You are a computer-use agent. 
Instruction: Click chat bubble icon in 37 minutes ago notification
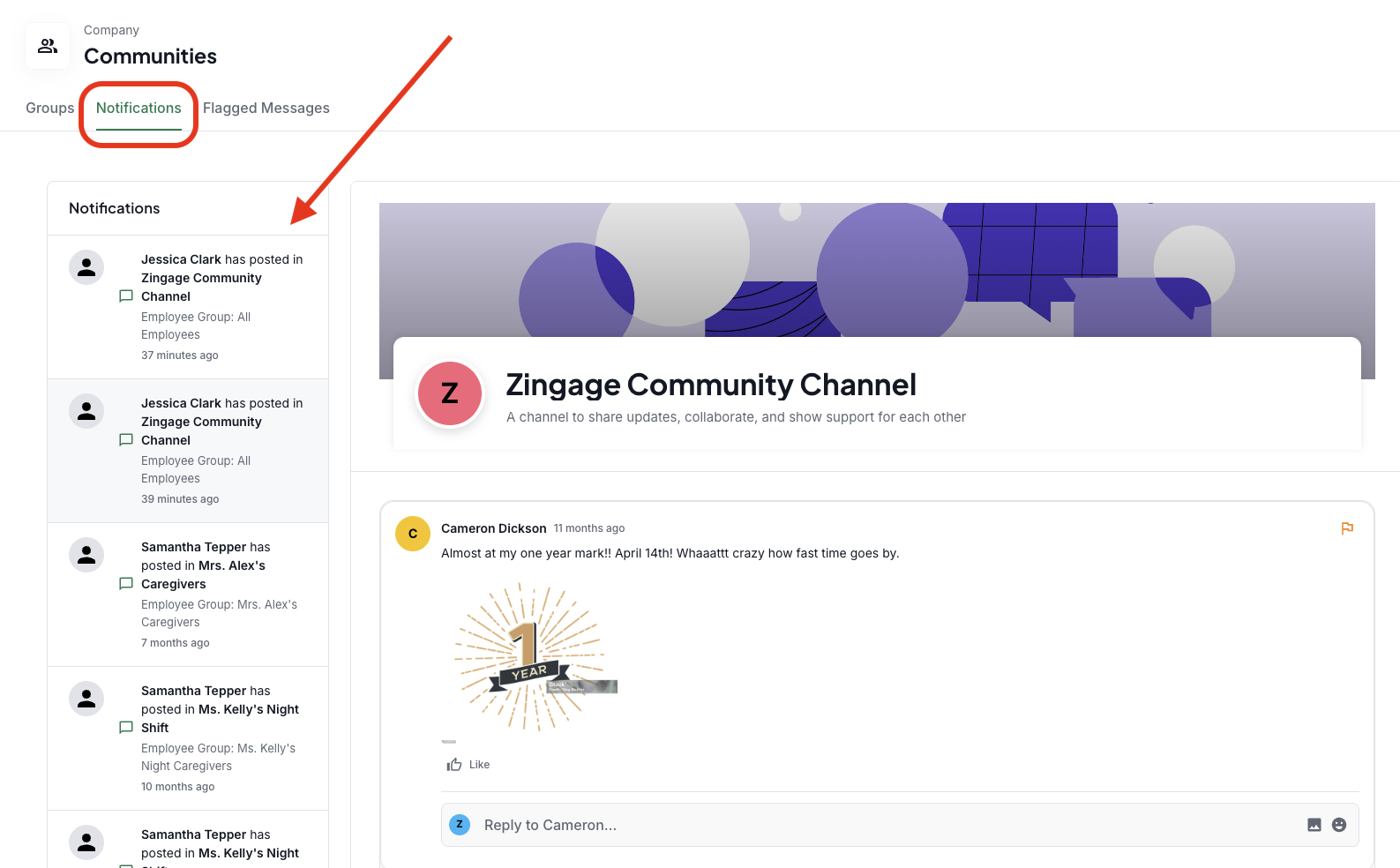coord(126,296)
